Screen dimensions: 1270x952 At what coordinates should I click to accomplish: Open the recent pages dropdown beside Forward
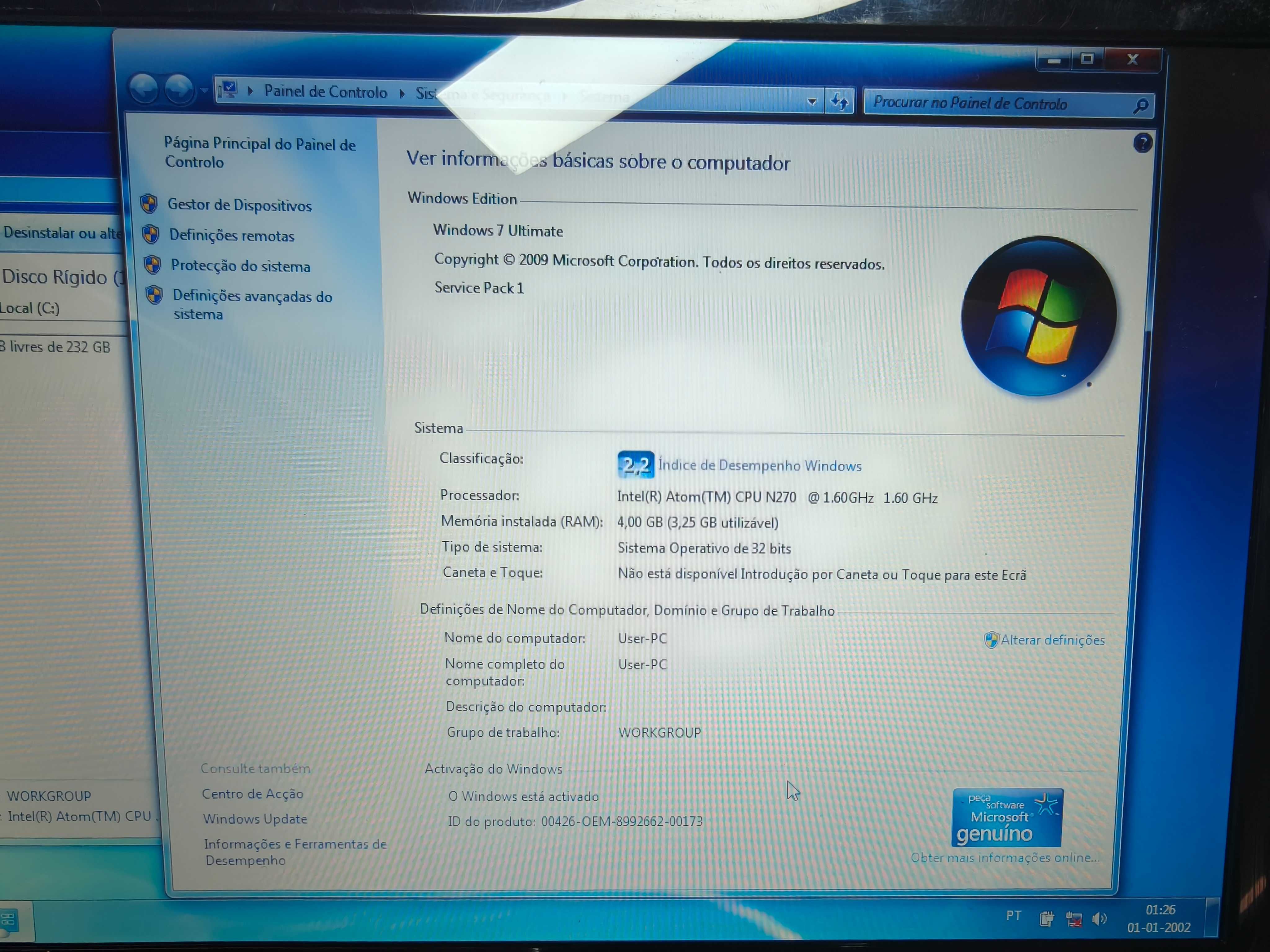click(204, 91)
